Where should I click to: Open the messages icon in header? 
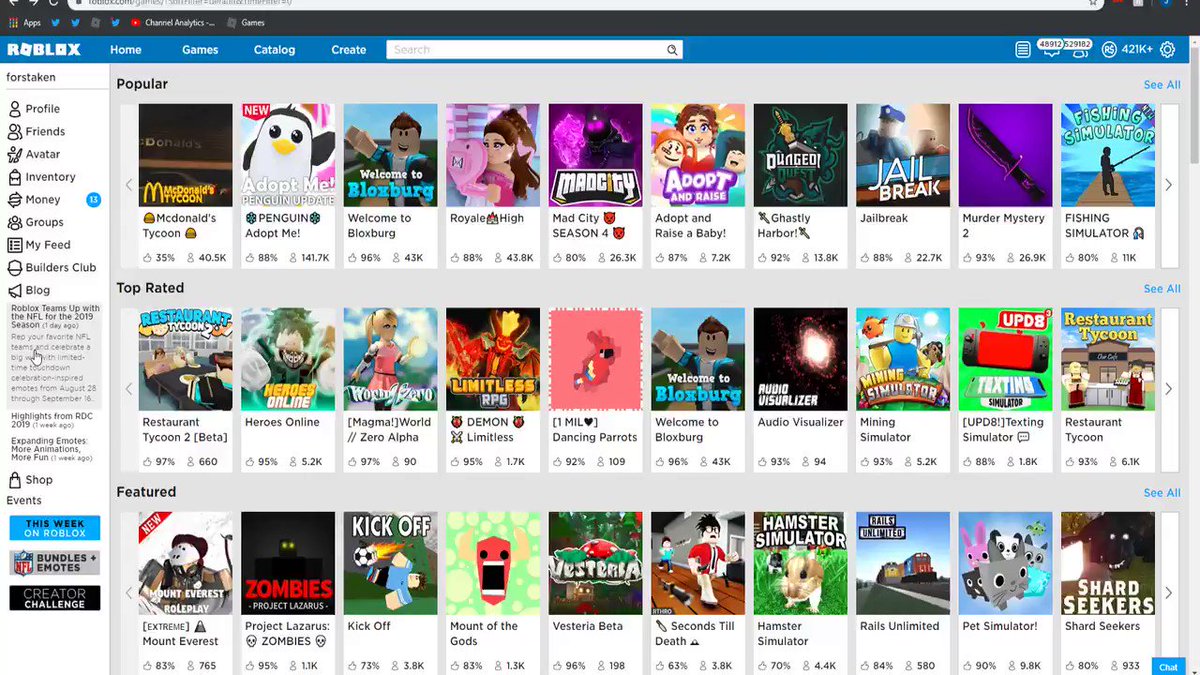tap(1051, 51)
